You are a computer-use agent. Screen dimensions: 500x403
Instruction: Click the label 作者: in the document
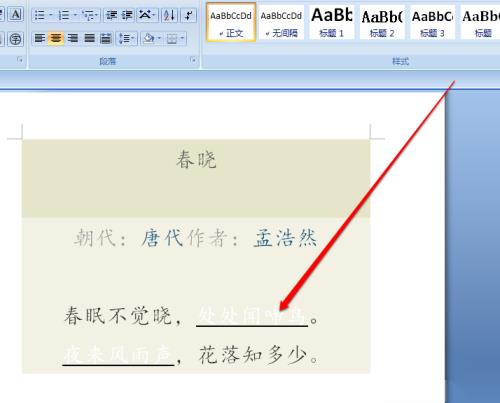click(213, 238)
